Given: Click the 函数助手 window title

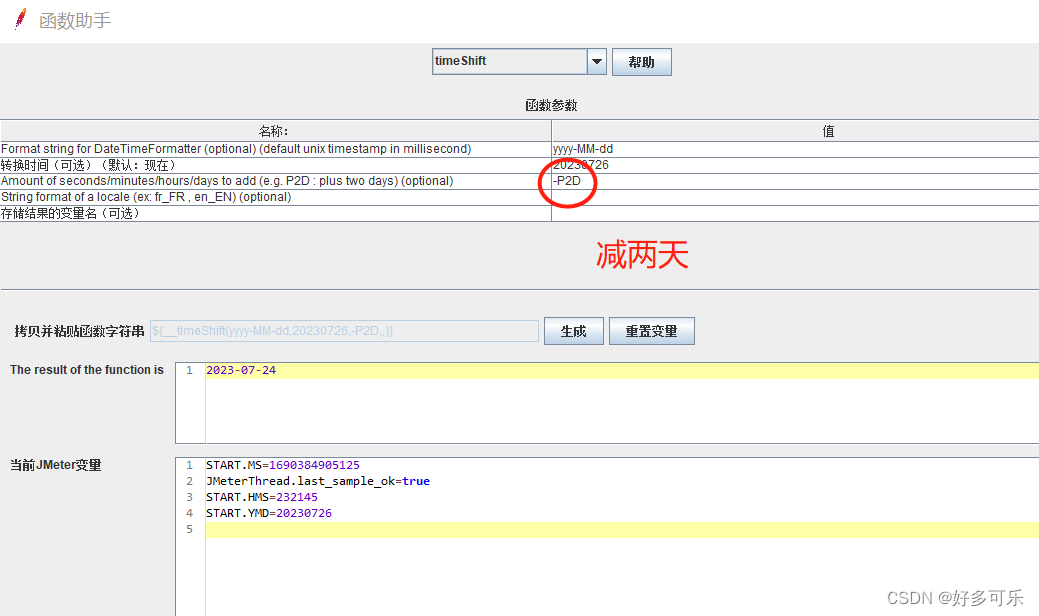Looking at the screenshot, I should [75, 21].
